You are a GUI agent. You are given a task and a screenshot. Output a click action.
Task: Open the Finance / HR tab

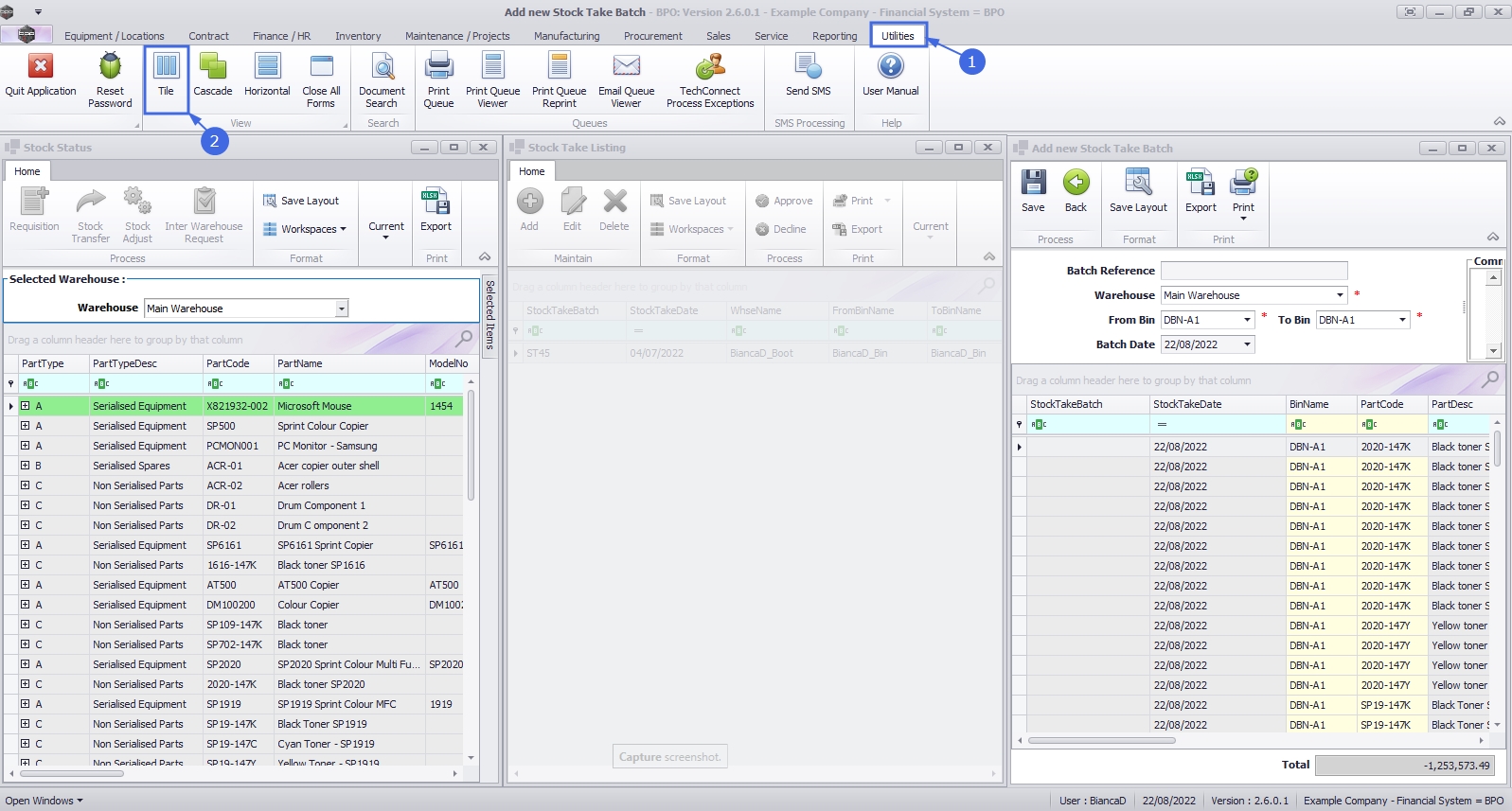[x=281, y=36]
